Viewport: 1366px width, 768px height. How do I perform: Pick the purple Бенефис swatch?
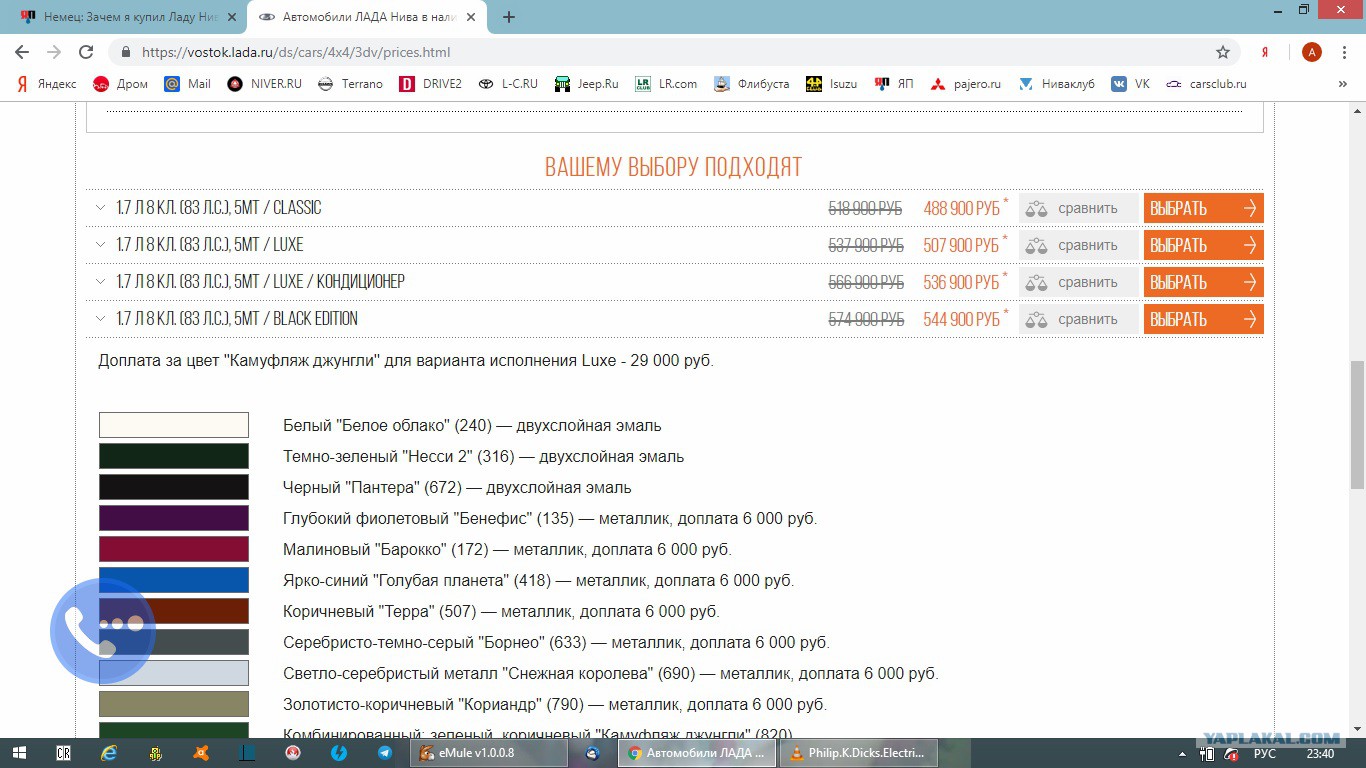(174, 518)
